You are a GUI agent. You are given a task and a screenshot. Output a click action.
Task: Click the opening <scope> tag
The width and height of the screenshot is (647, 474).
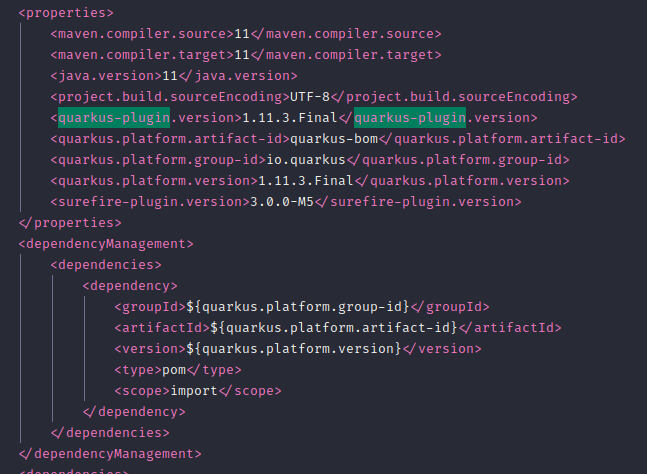click(x=142, y=391)
